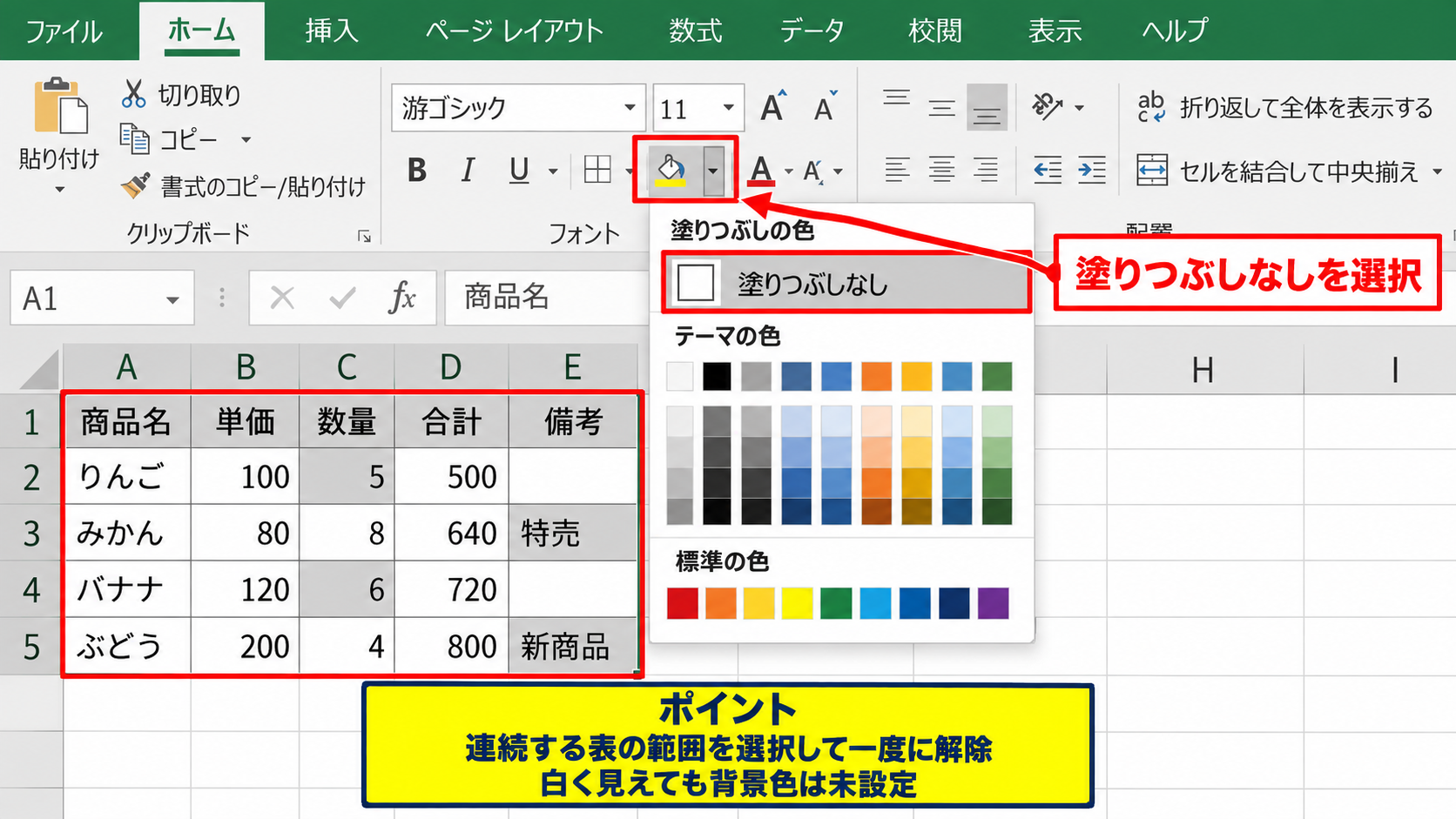Click the middle align icon

click(941, 108)
